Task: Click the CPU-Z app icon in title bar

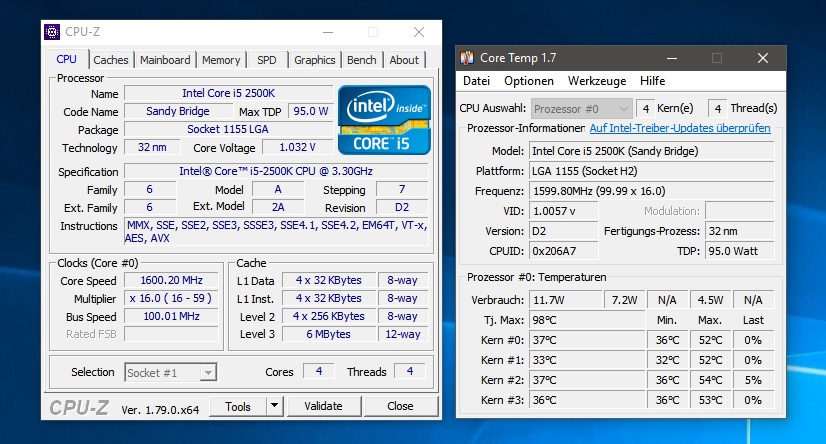Action: pos(52,32)
